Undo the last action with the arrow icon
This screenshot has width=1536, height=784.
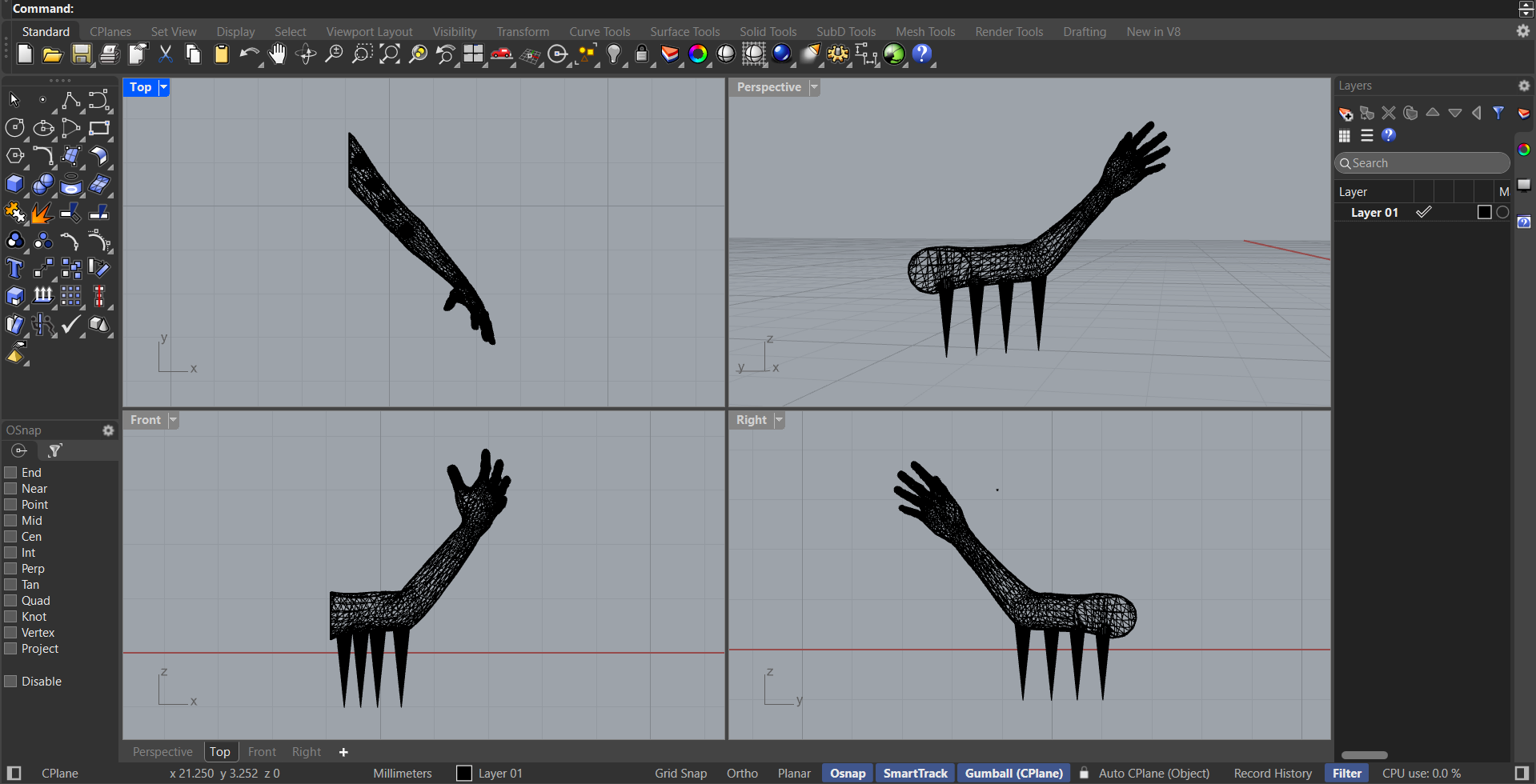coord(249,54)
